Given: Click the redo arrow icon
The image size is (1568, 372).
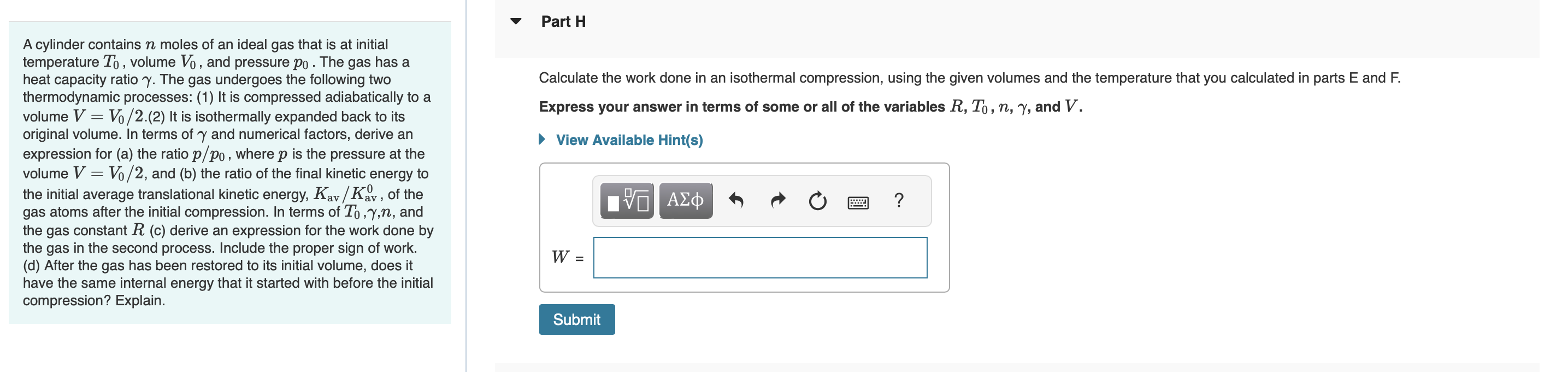Looking at the screenshot, I should (x=778, y=201).
